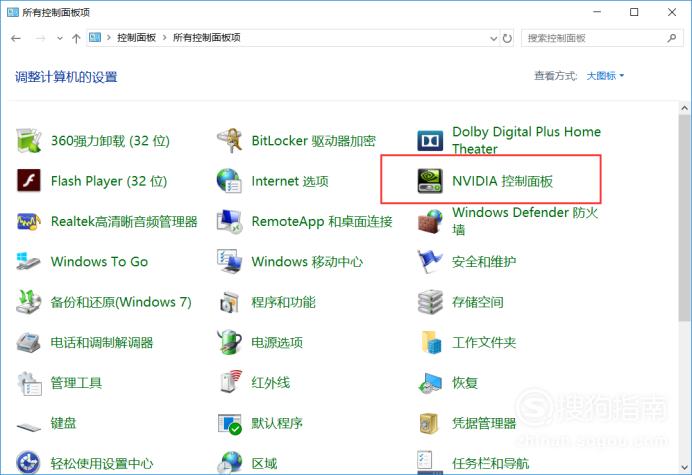Click the 控制面板 breadcrumb

point(136,38)
